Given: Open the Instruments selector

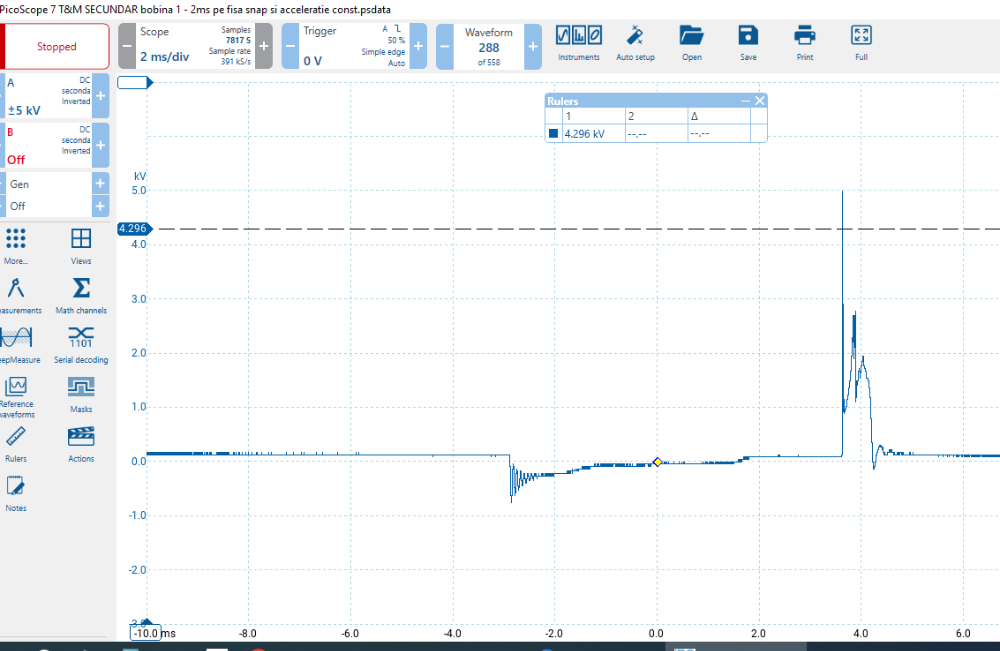Looking at the screenshot, I should (579, 41).
